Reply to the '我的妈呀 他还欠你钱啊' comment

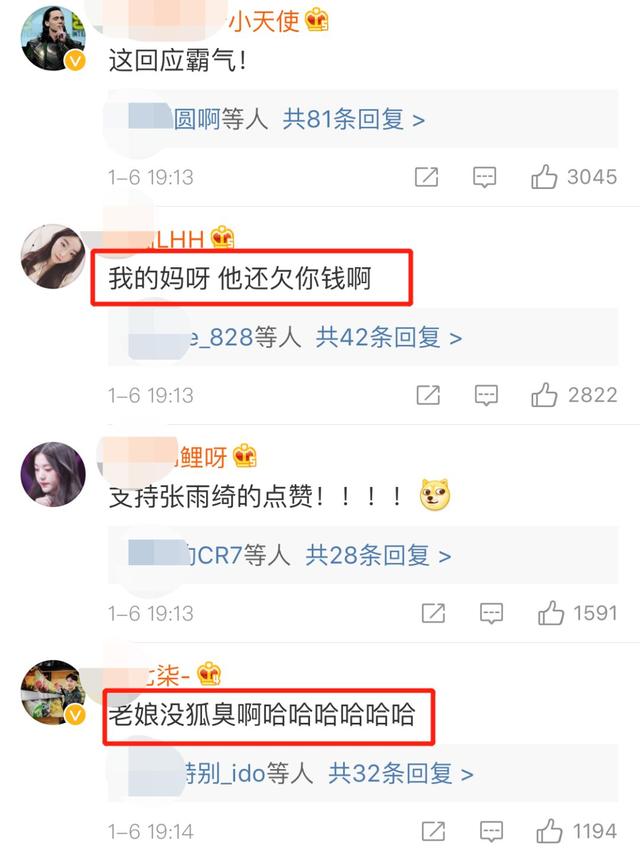(486, 395)
